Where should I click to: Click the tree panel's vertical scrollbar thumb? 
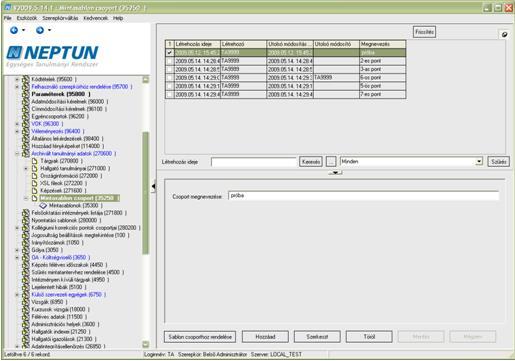click(x=145, y=193)
